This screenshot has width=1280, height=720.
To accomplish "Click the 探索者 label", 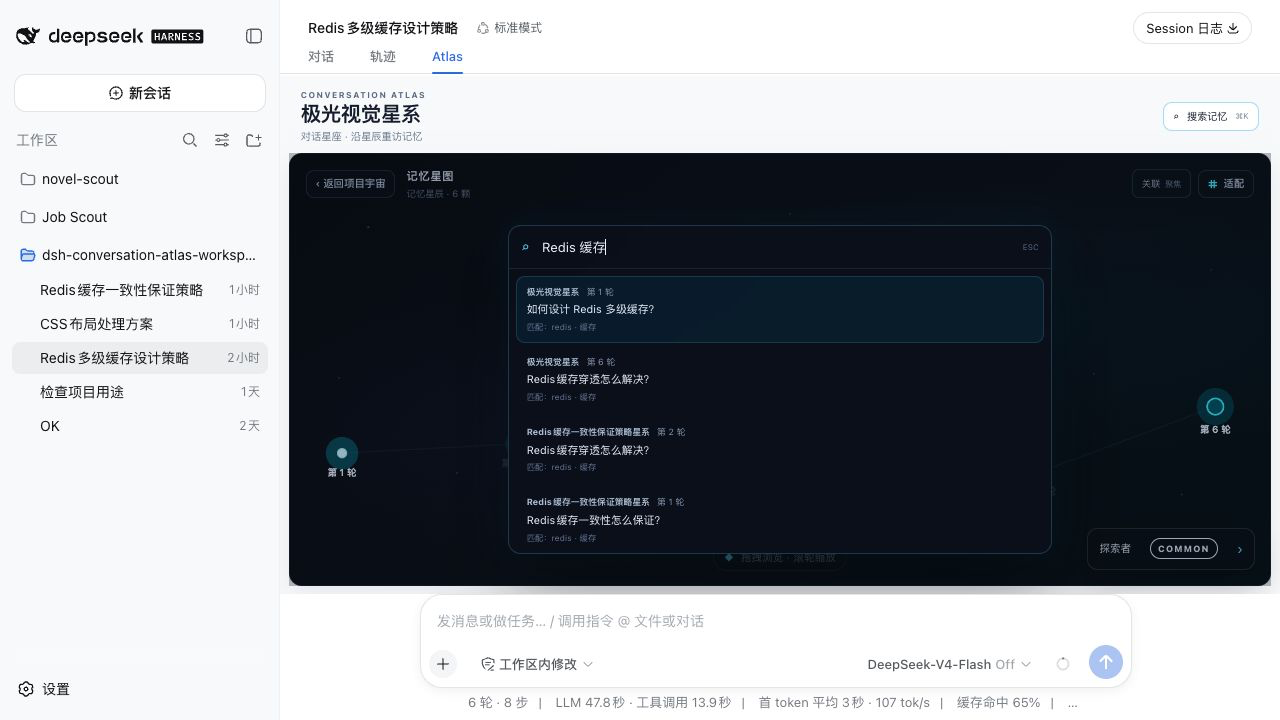I will [1115, 549].
